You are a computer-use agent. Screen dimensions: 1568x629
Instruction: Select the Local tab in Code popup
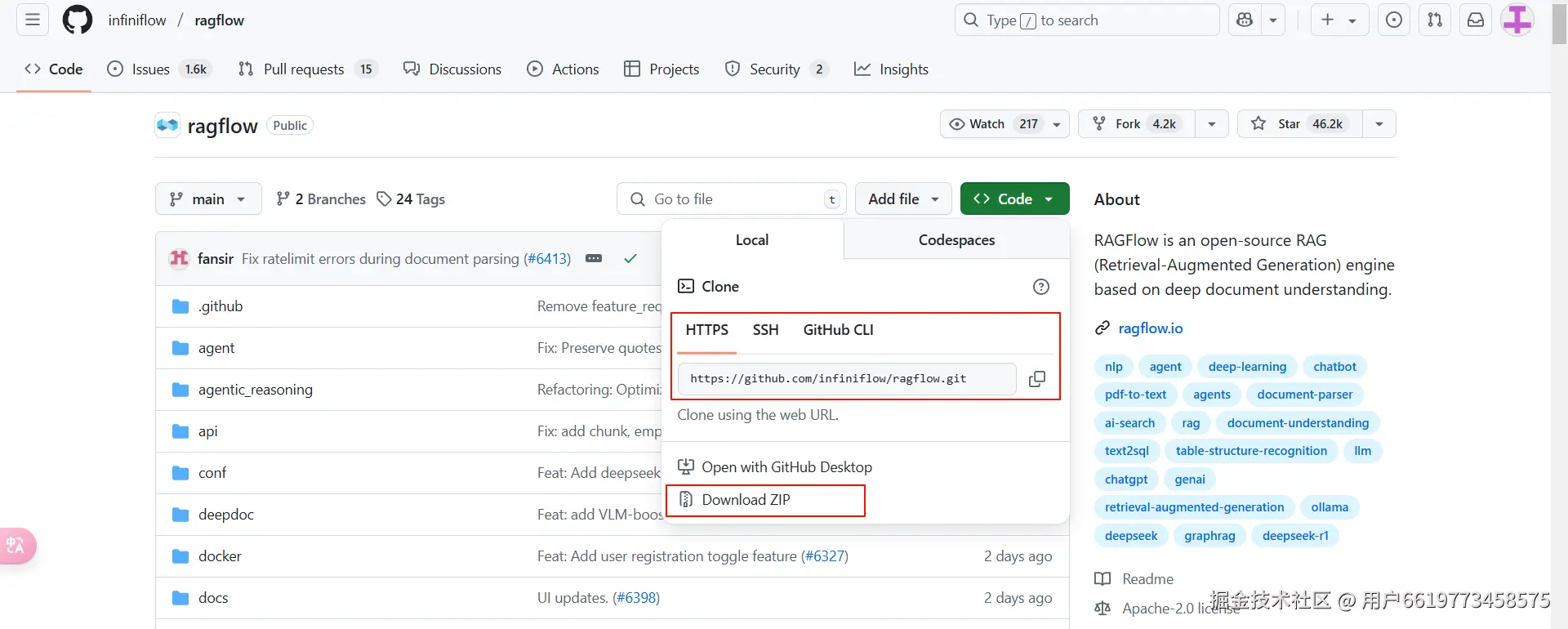(x=752, y=240)
